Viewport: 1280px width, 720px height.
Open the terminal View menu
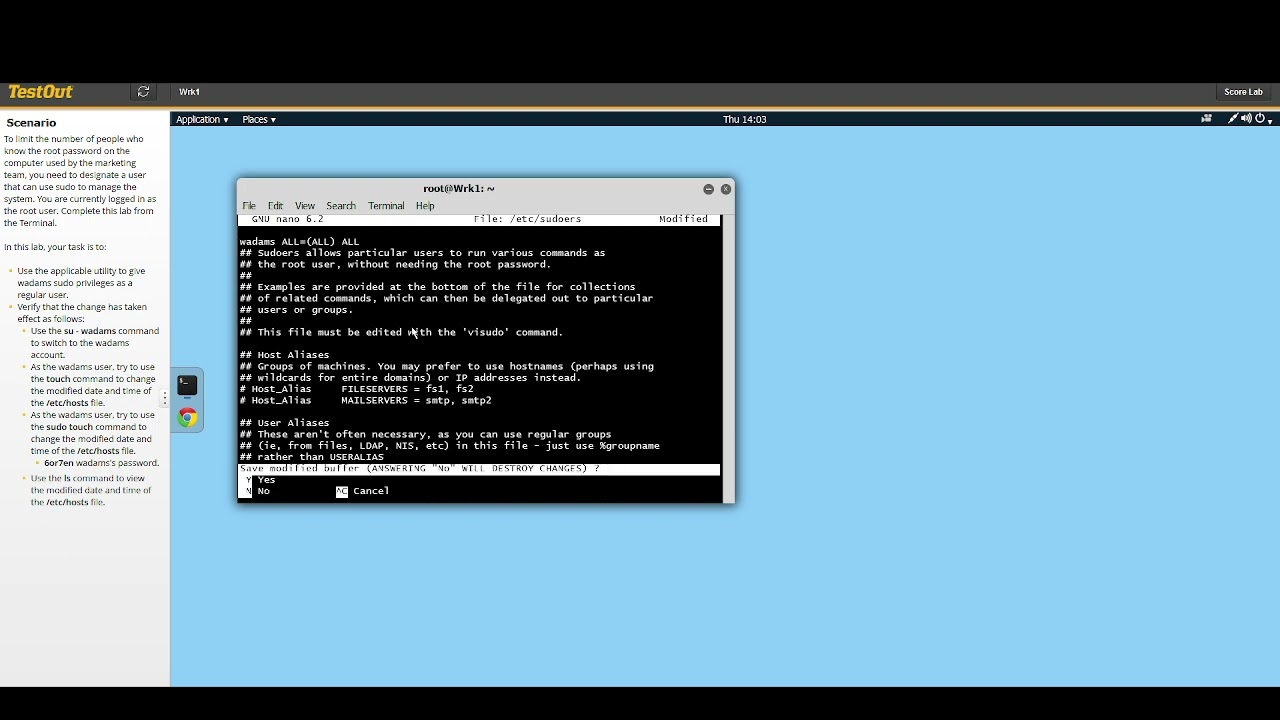tap(305, 206)
